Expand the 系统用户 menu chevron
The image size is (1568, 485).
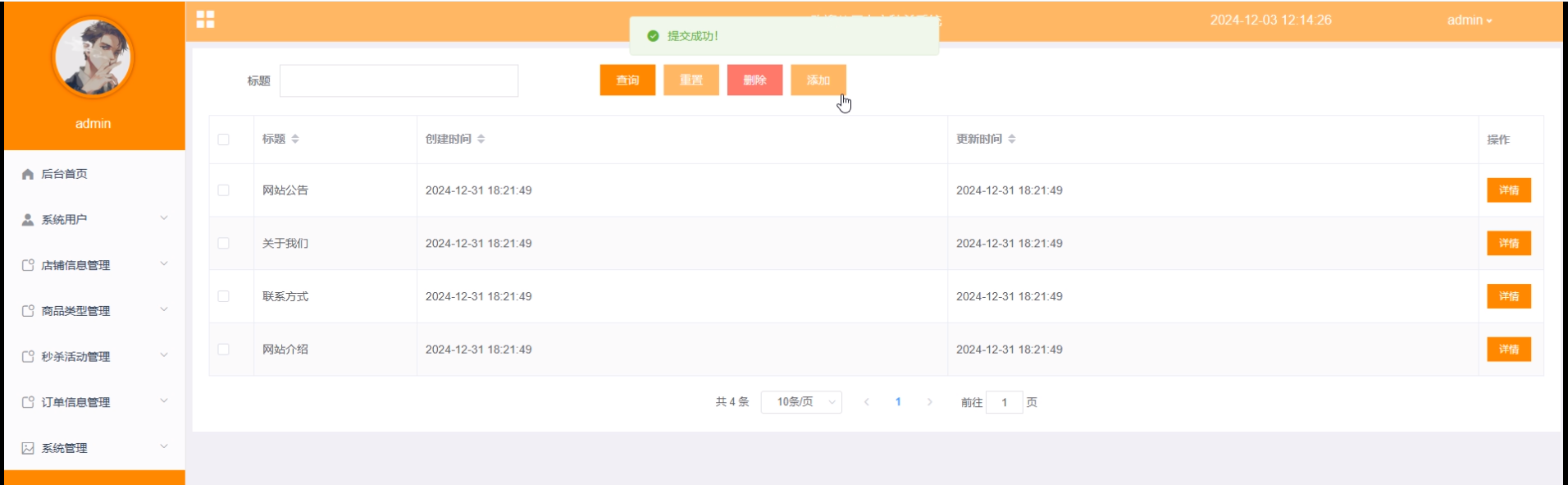pyautogui.click(x=164, y=218)
